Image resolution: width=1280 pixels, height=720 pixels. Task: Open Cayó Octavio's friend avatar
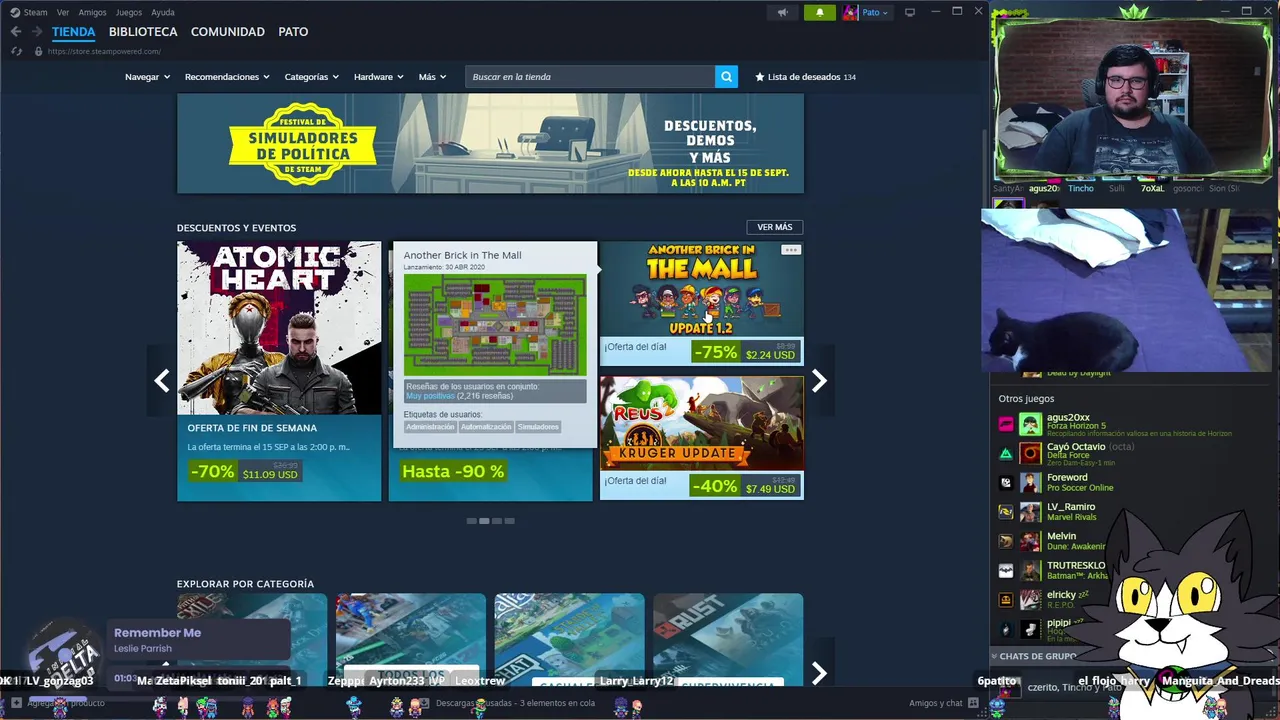(1030, 453)
